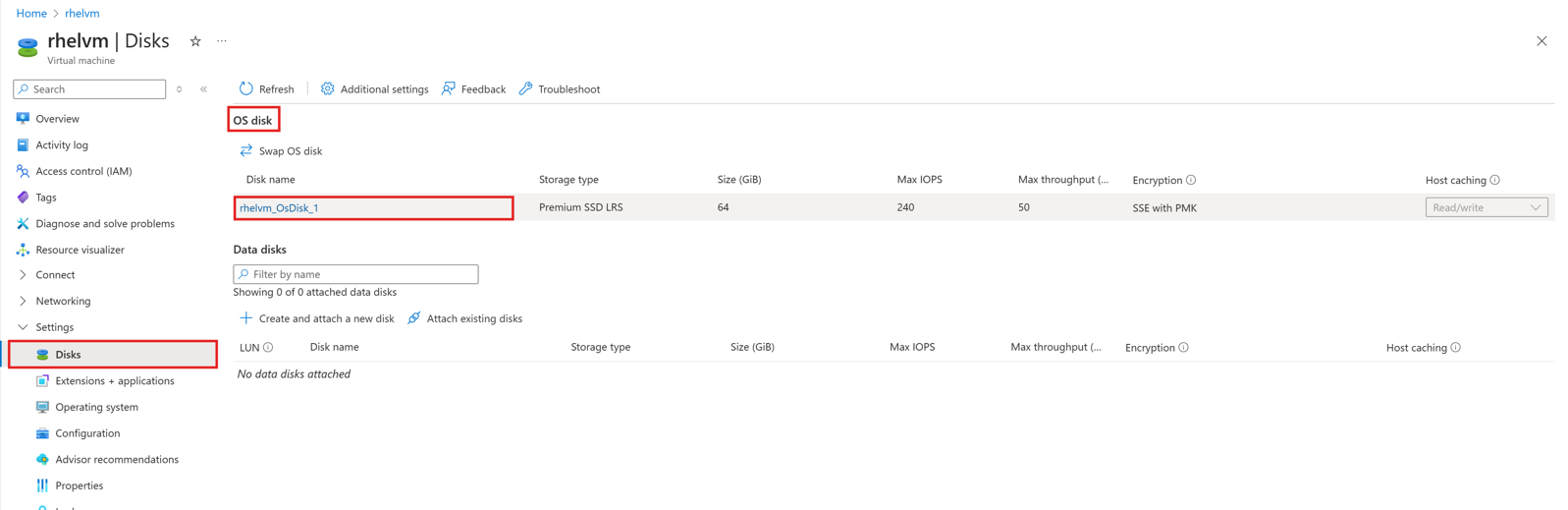Favorite rhelvm with the star icon
The width and height of the screenshot is (1568, 510).
pos(195,41)
